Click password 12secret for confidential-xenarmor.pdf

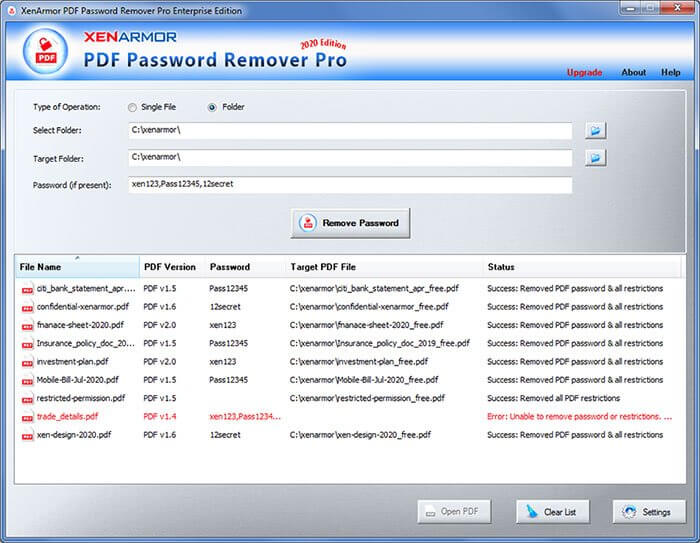[x=225, y=307]
